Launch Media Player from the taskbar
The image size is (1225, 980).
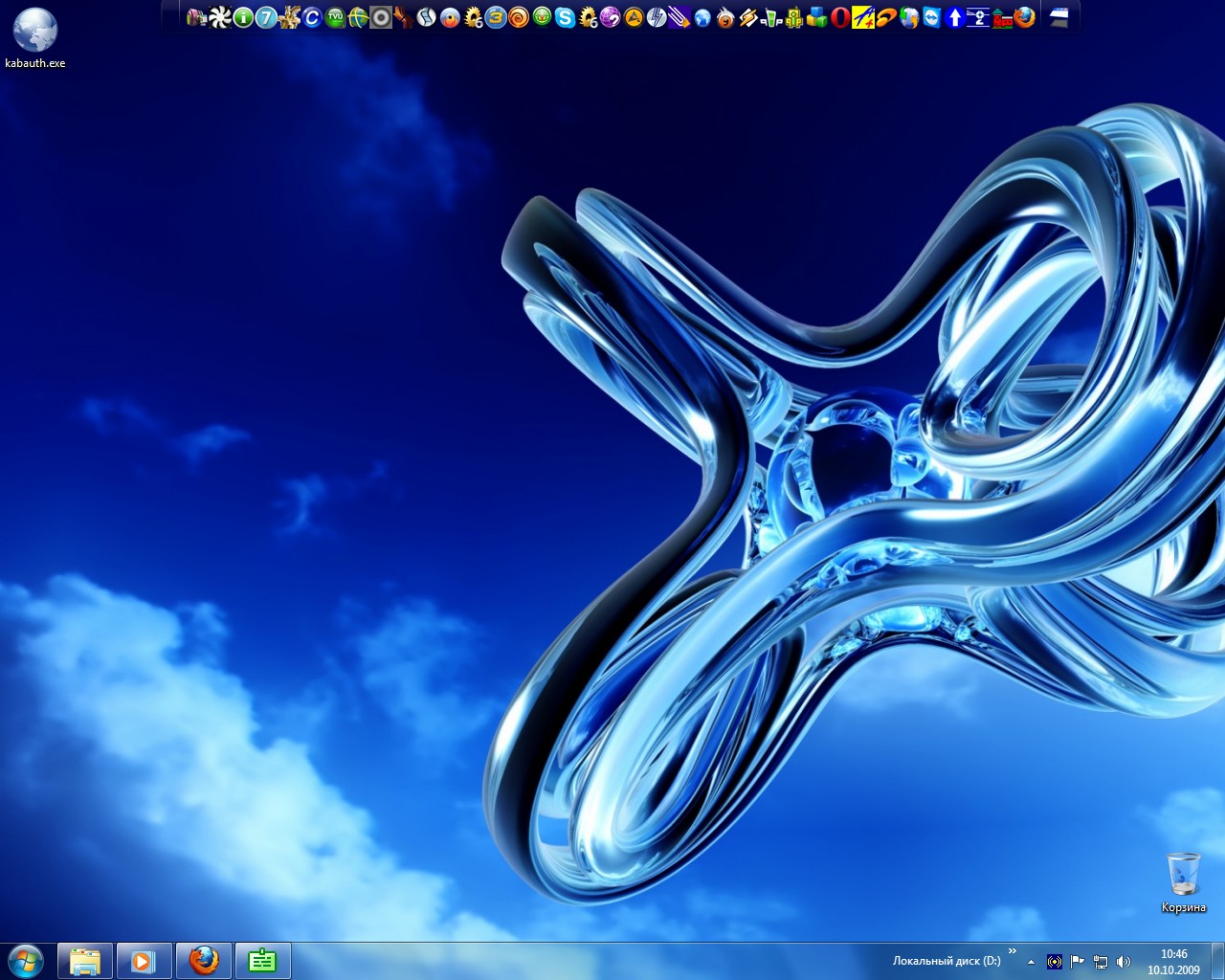point(144,961)
